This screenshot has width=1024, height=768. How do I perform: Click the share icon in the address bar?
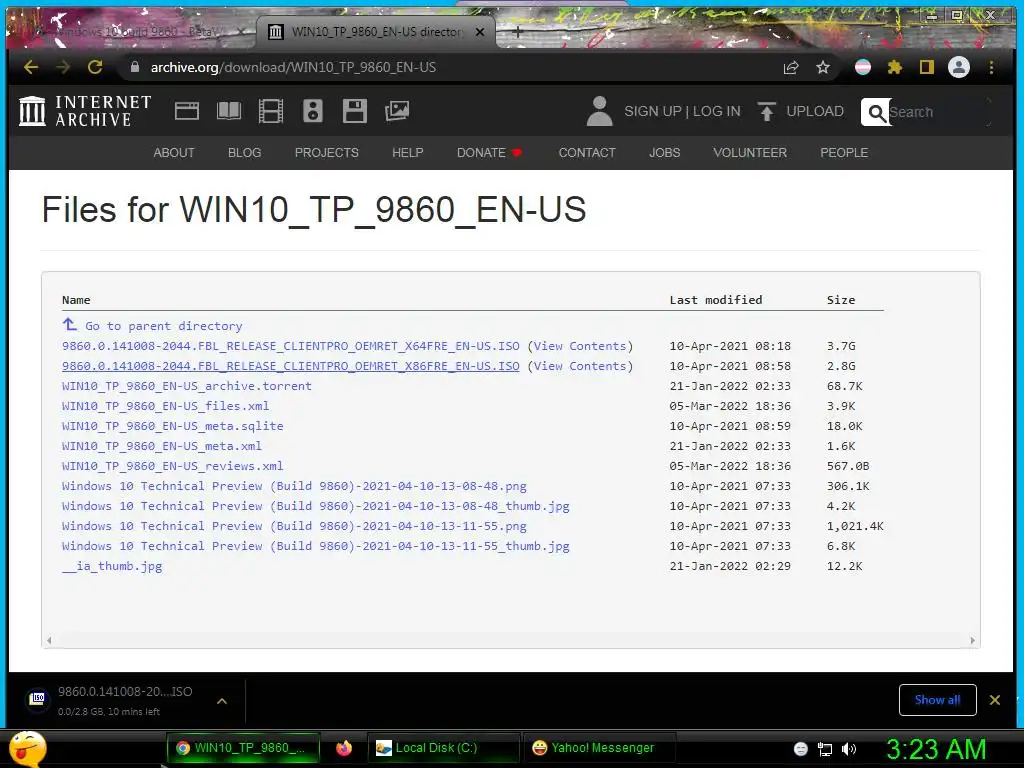[x=791, y=67]
